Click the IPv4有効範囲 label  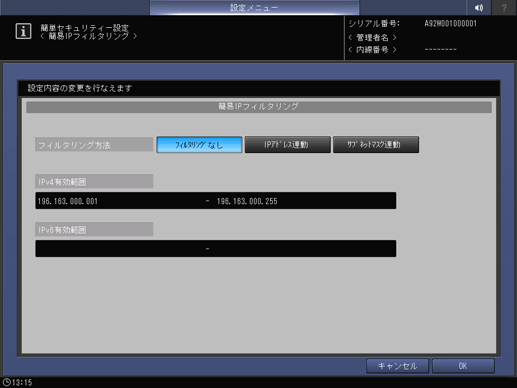94,182
